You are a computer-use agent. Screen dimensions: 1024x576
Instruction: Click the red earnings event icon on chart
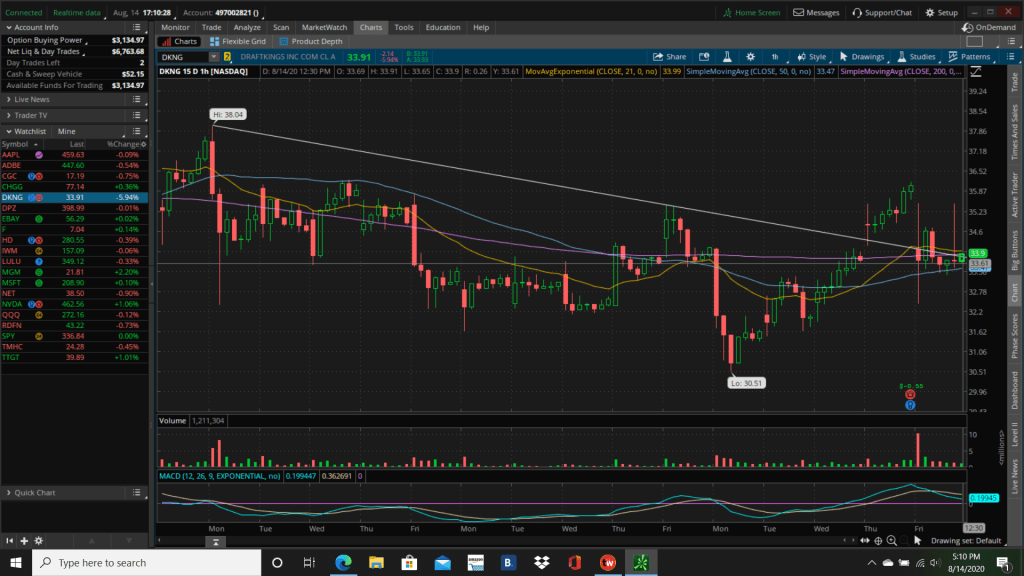[910, 394]
